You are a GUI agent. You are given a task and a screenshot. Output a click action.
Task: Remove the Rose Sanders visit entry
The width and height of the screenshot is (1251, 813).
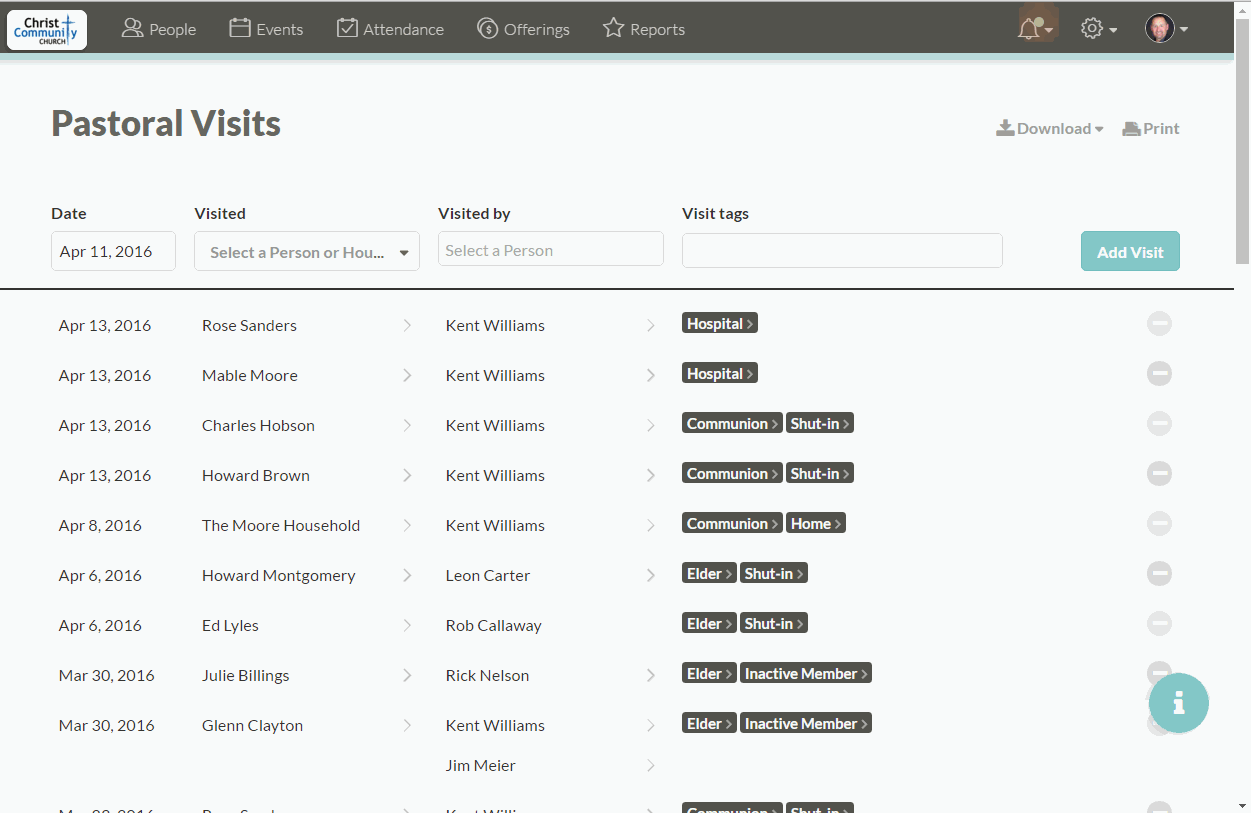[1159, 323]
